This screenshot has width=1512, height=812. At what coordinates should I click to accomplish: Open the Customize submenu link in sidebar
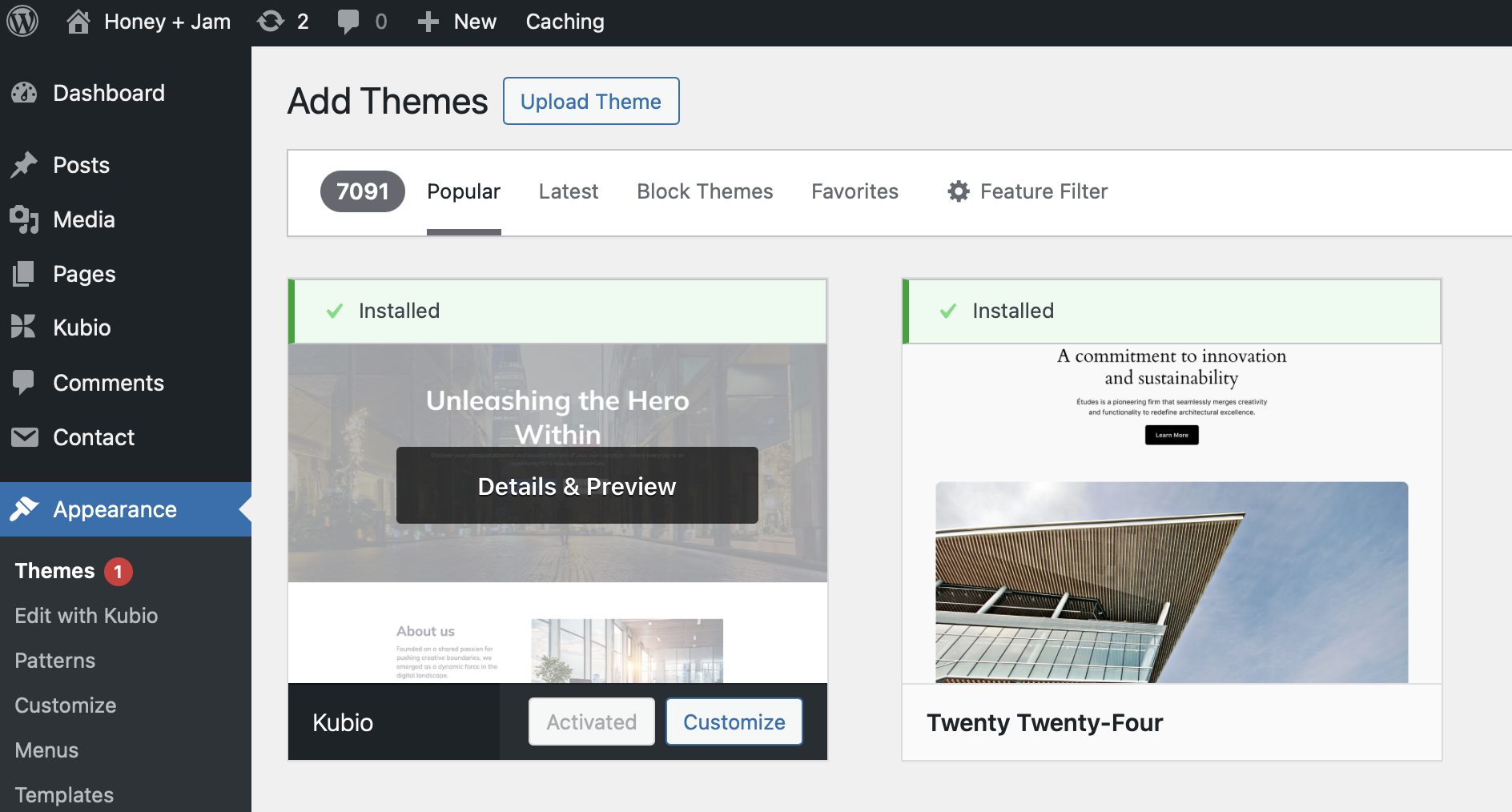pos(66,705)
